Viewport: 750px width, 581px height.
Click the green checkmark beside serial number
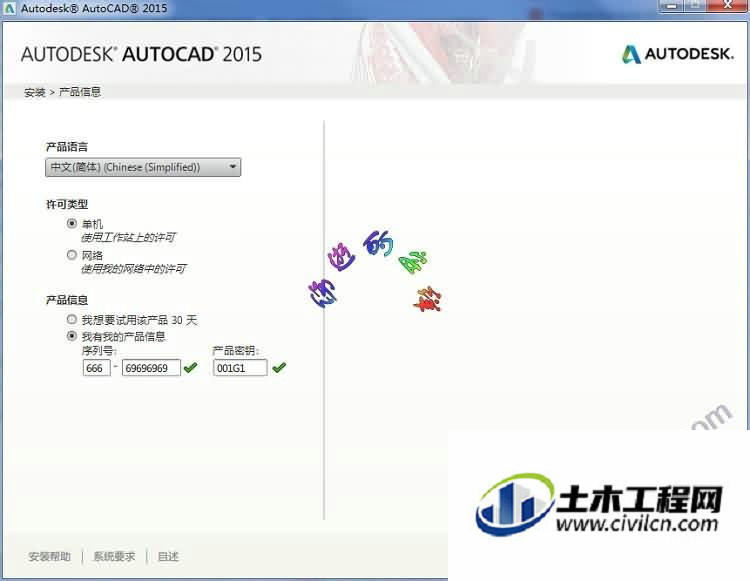click(x=190, y=367)
